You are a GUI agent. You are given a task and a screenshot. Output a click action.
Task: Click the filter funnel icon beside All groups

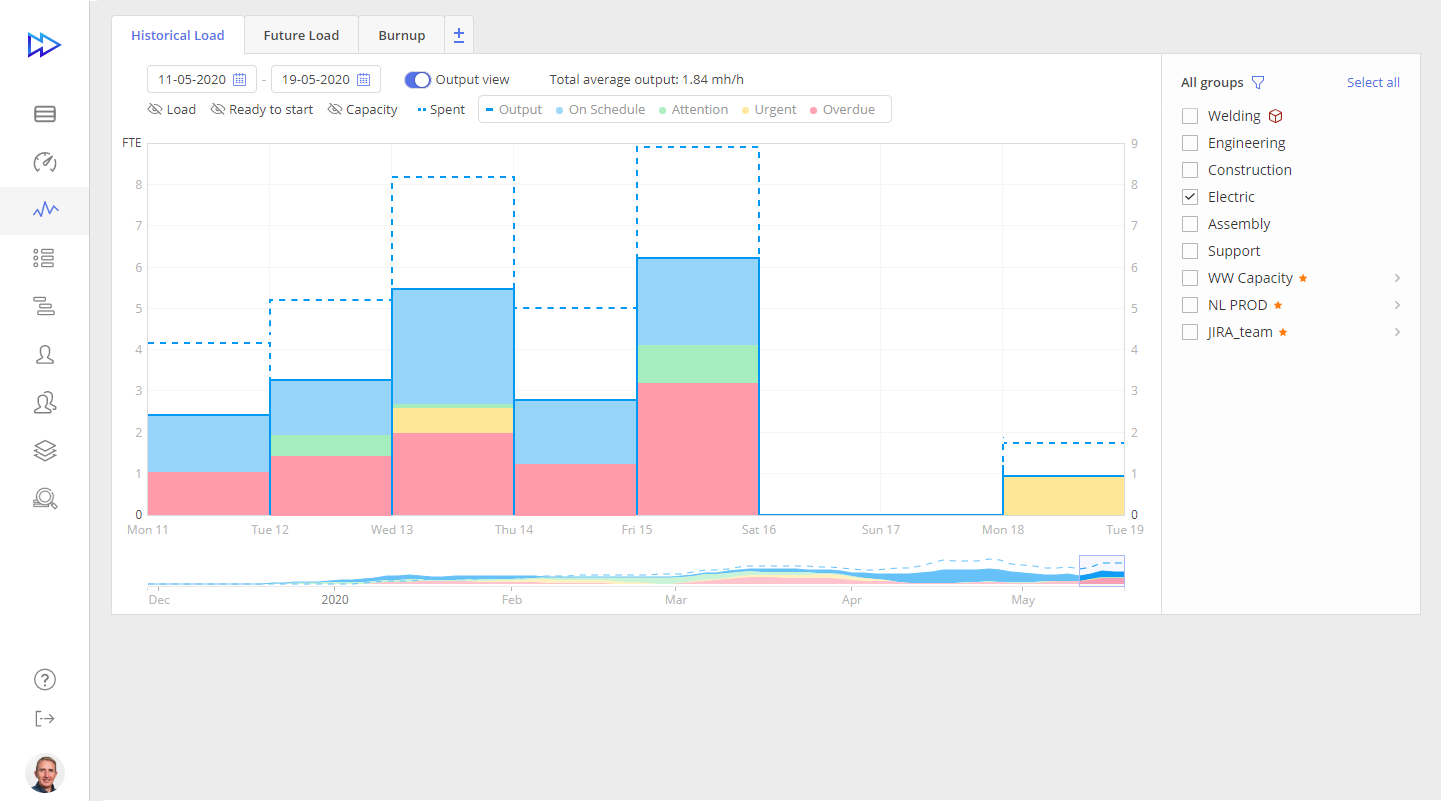point(1259,83)
